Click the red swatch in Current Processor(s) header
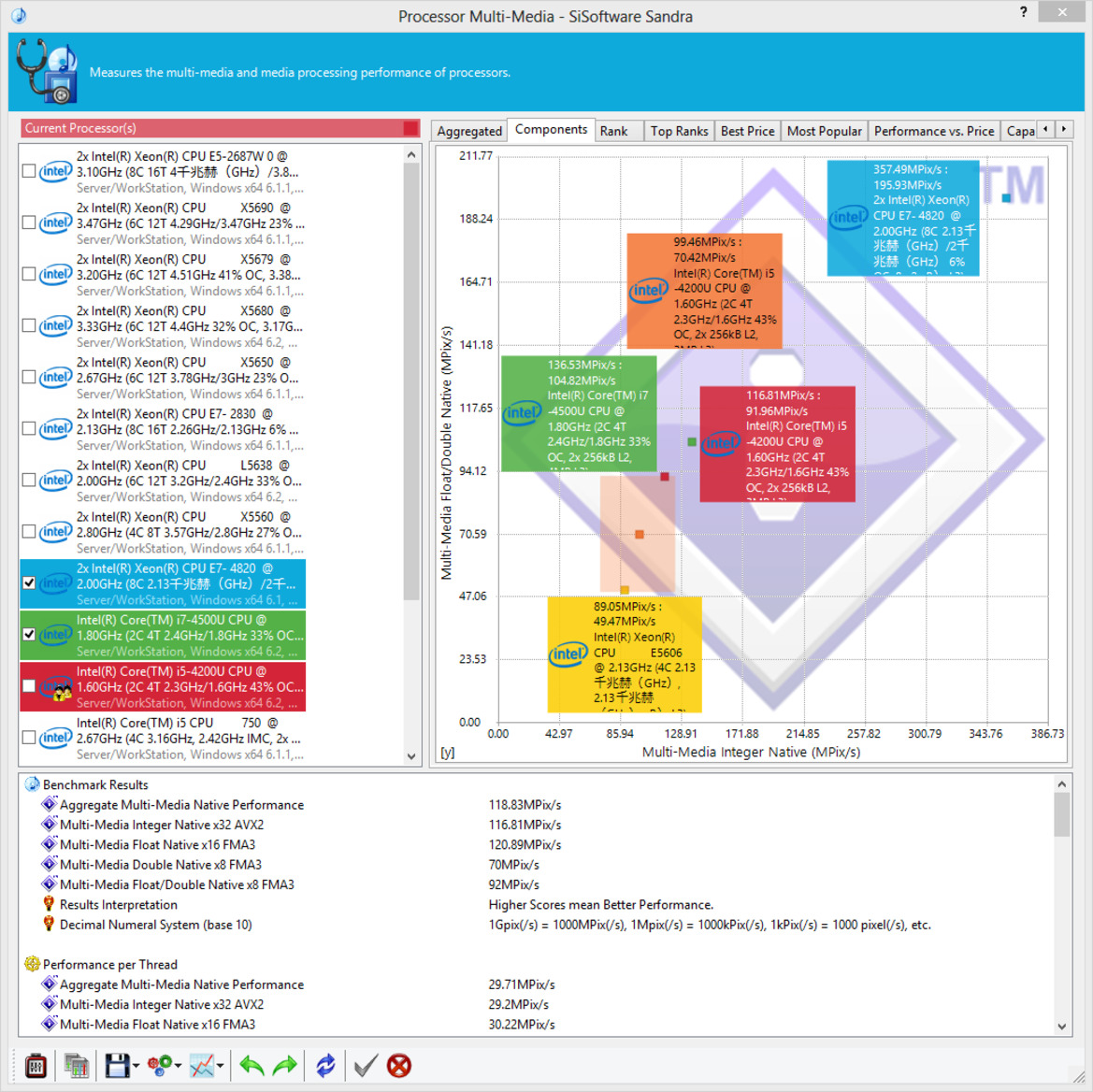 pyautogui.click(x=410, y=128)
